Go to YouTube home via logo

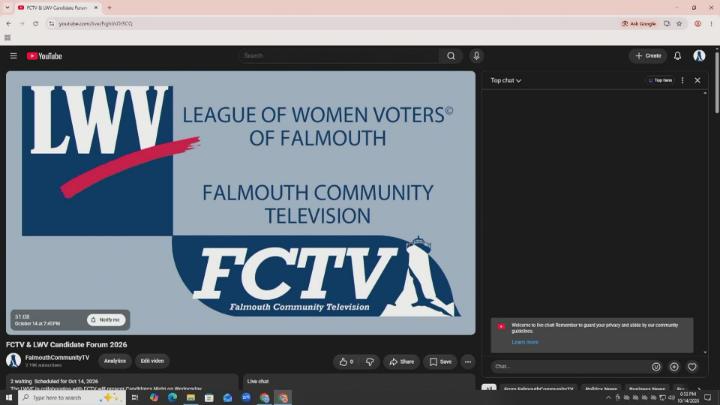point(44,56)
